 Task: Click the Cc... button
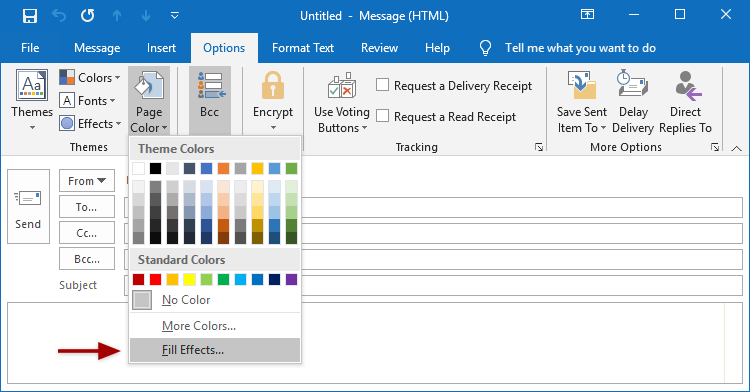pyautogui.click(x=87, y=233)
